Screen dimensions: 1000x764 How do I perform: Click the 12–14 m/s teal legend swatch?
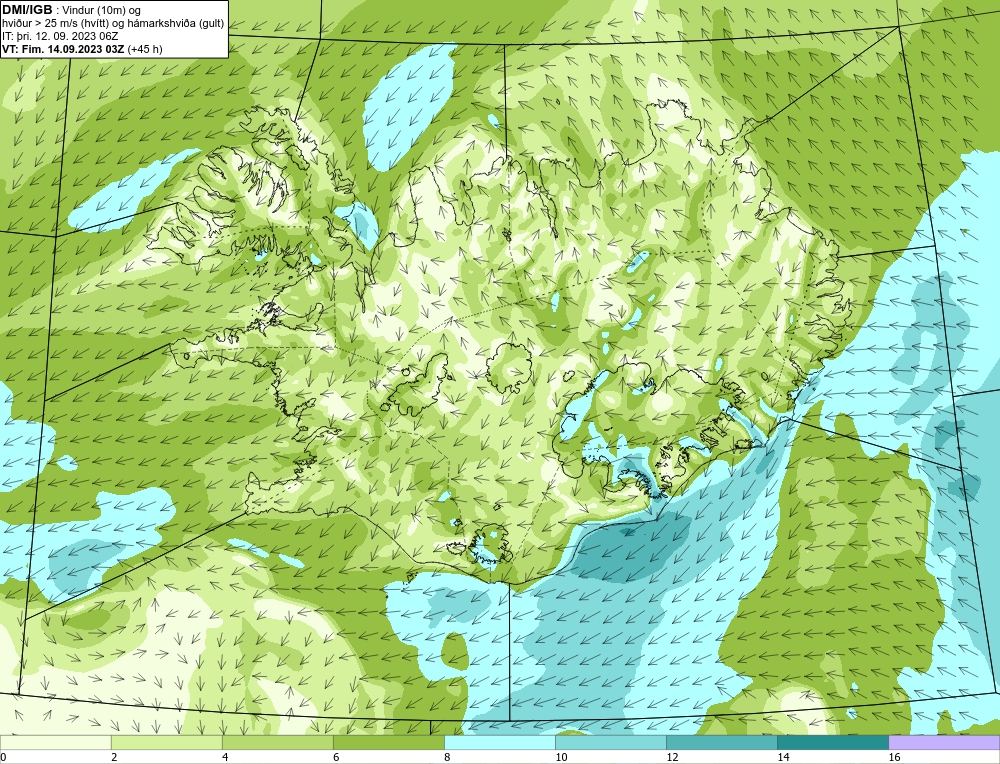click(721, 742)
